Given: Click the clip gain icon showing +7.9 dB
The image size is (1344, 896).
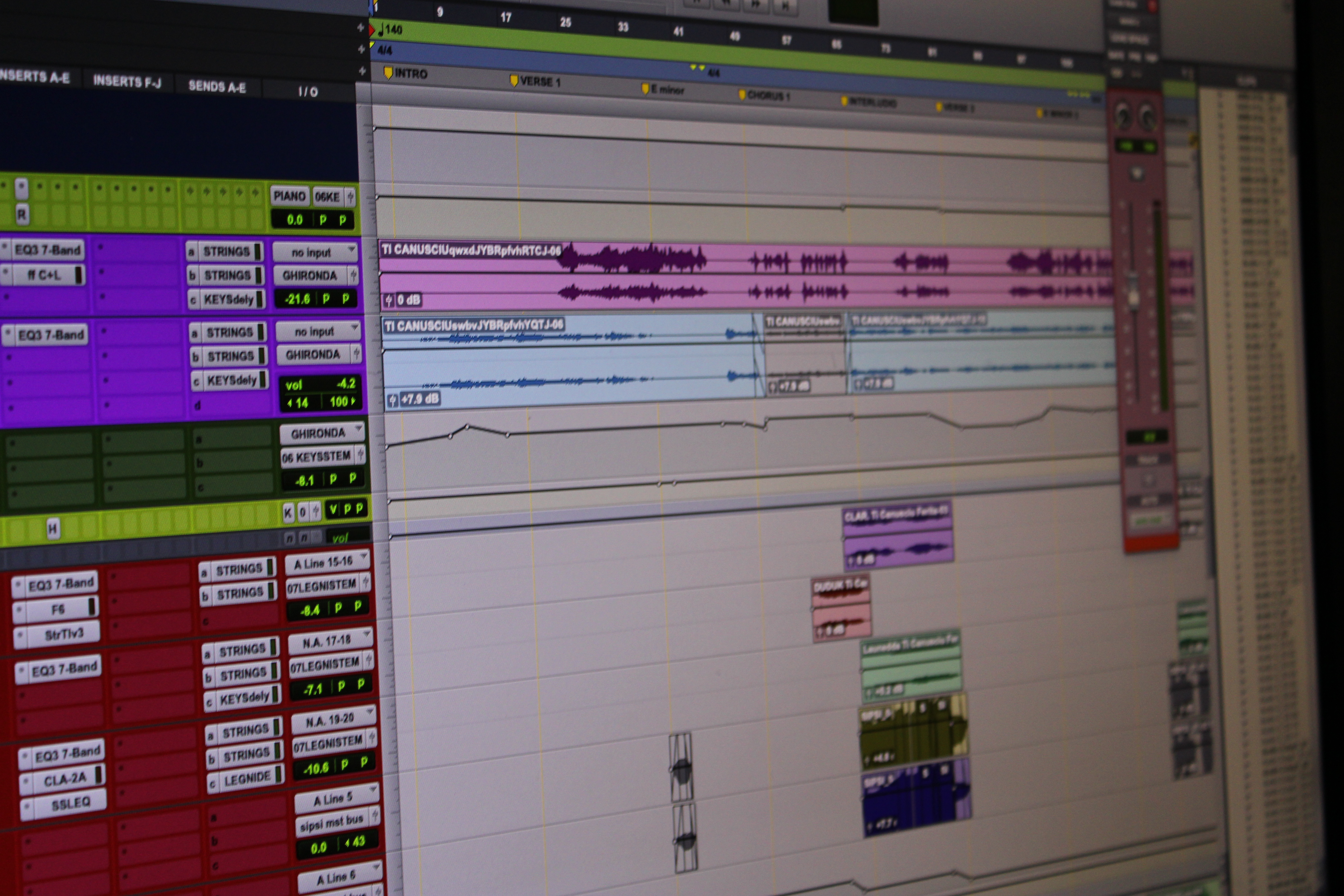Looking at the screenshot, I should coord(393,400).
